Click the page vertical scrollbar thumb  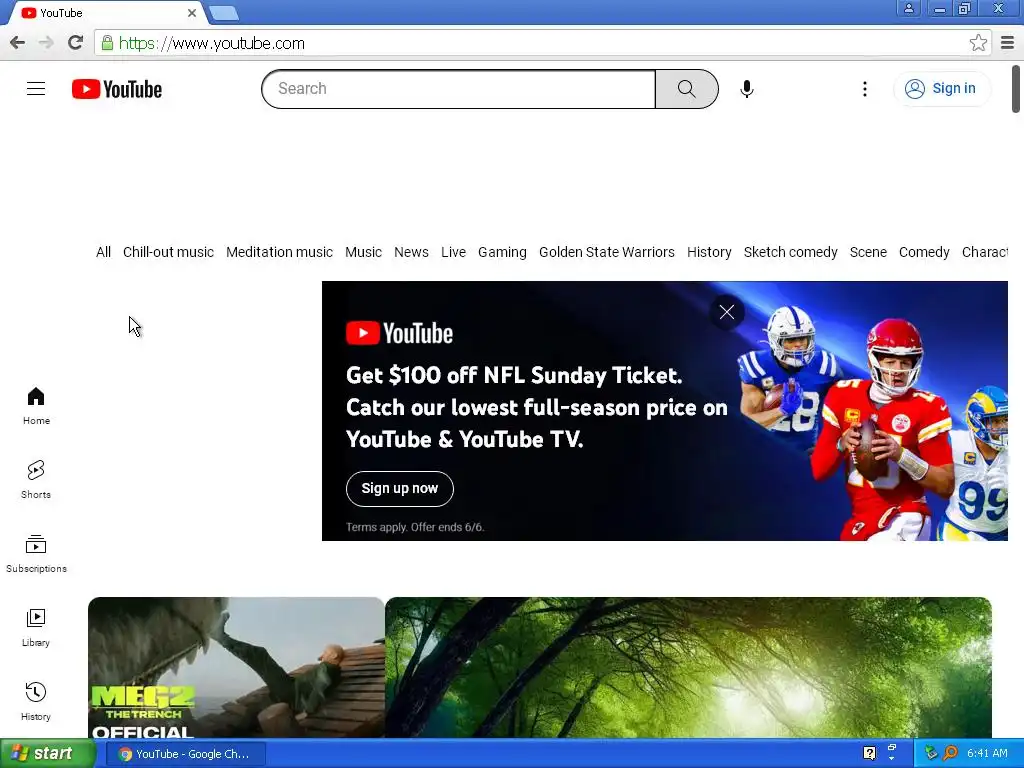click(x=1016, y=89)
